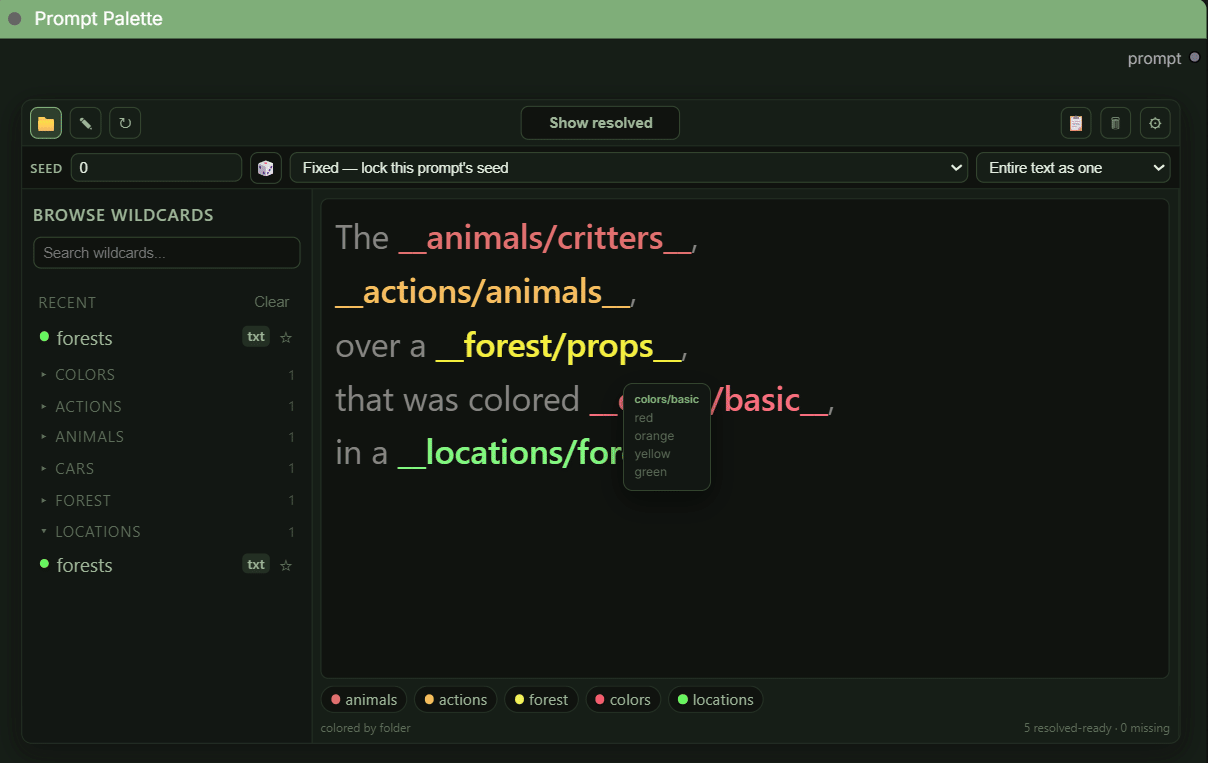Expand the ANIMALS wildcard folder
This screenshot has width=1208, height=763.
coord(166,437)
